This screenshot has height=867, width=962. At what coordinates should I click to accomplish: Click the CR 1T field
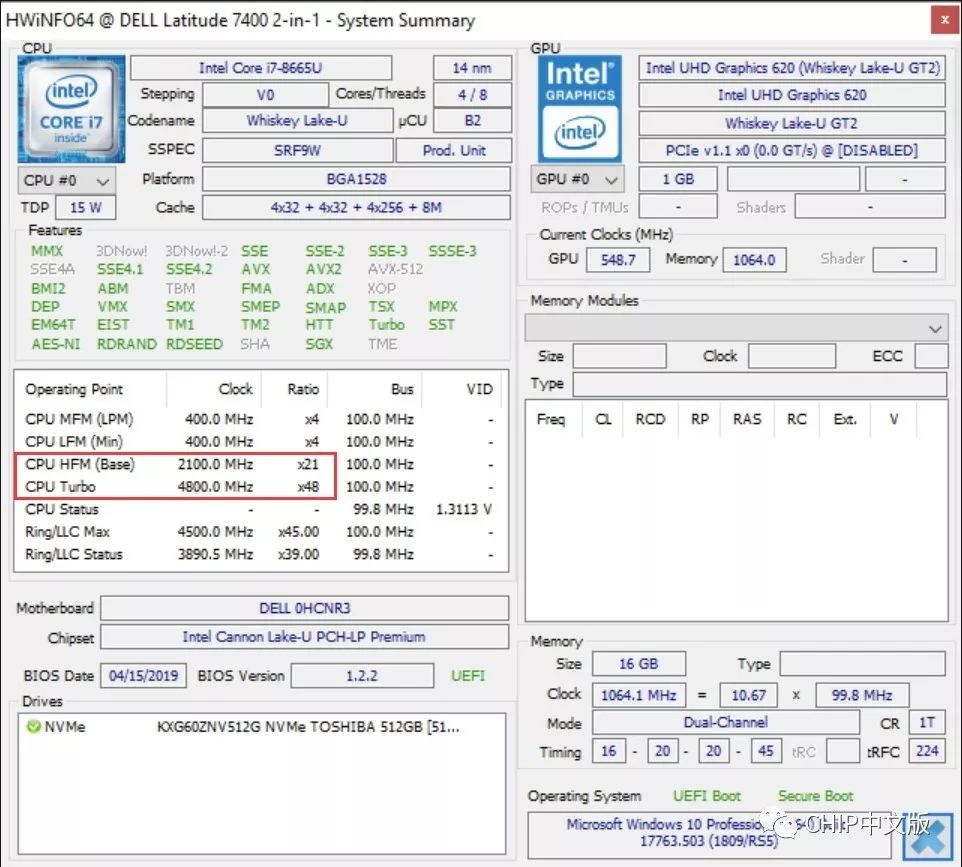(926, 723)
